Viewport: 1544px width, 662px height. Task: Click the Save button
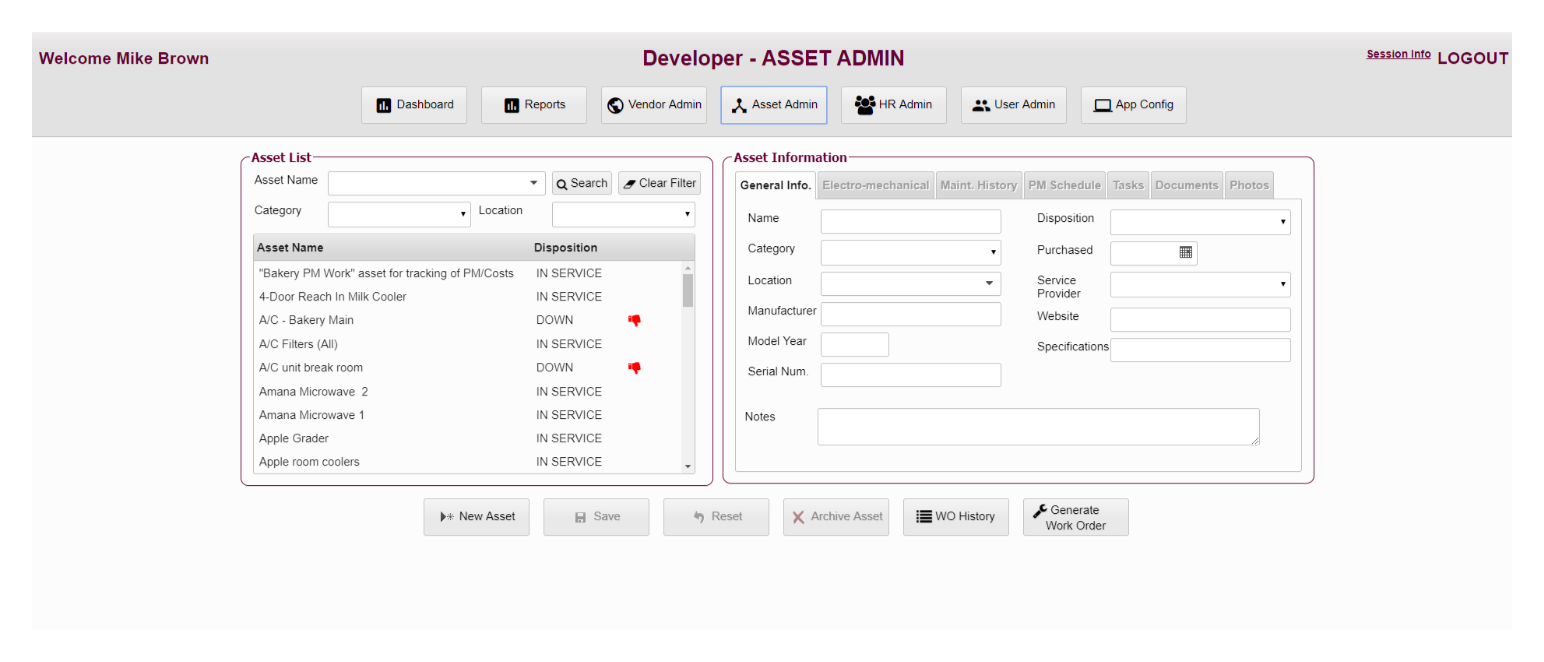pos(596,517)
